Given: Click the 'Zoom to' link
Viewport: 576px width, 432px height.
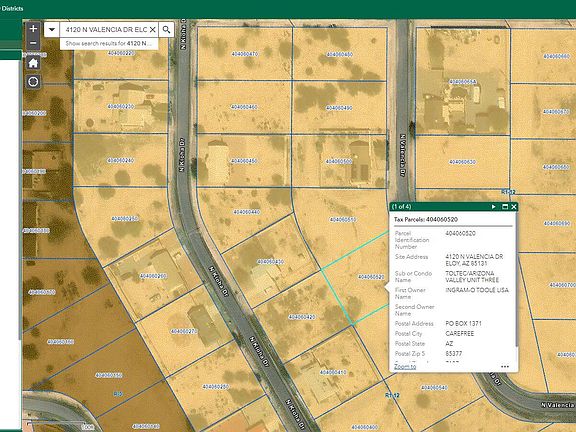Looking at the screenshot, I should point(405,366).
